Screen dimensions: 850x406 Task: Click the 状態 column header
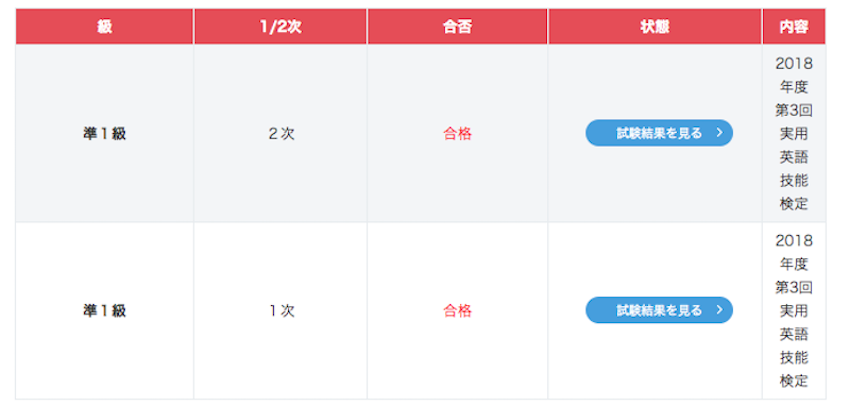coord(655,27)
